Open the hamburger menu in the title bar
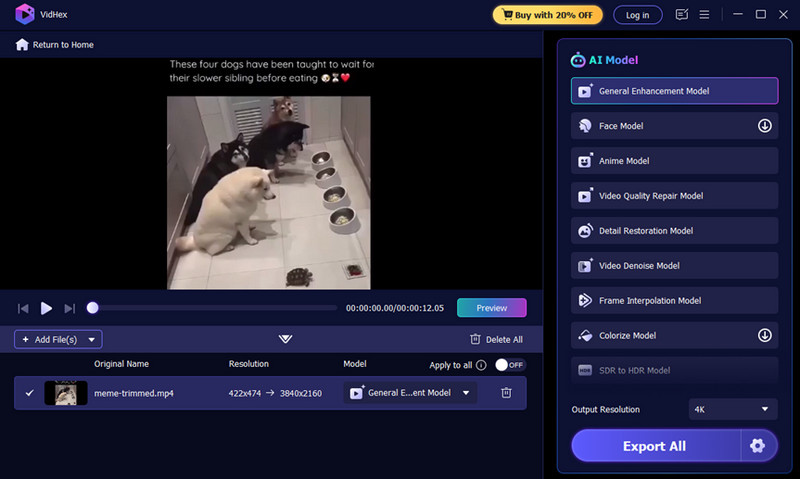Image resolution: width=800 pixels, height=479 pixels. click(705, 15)
